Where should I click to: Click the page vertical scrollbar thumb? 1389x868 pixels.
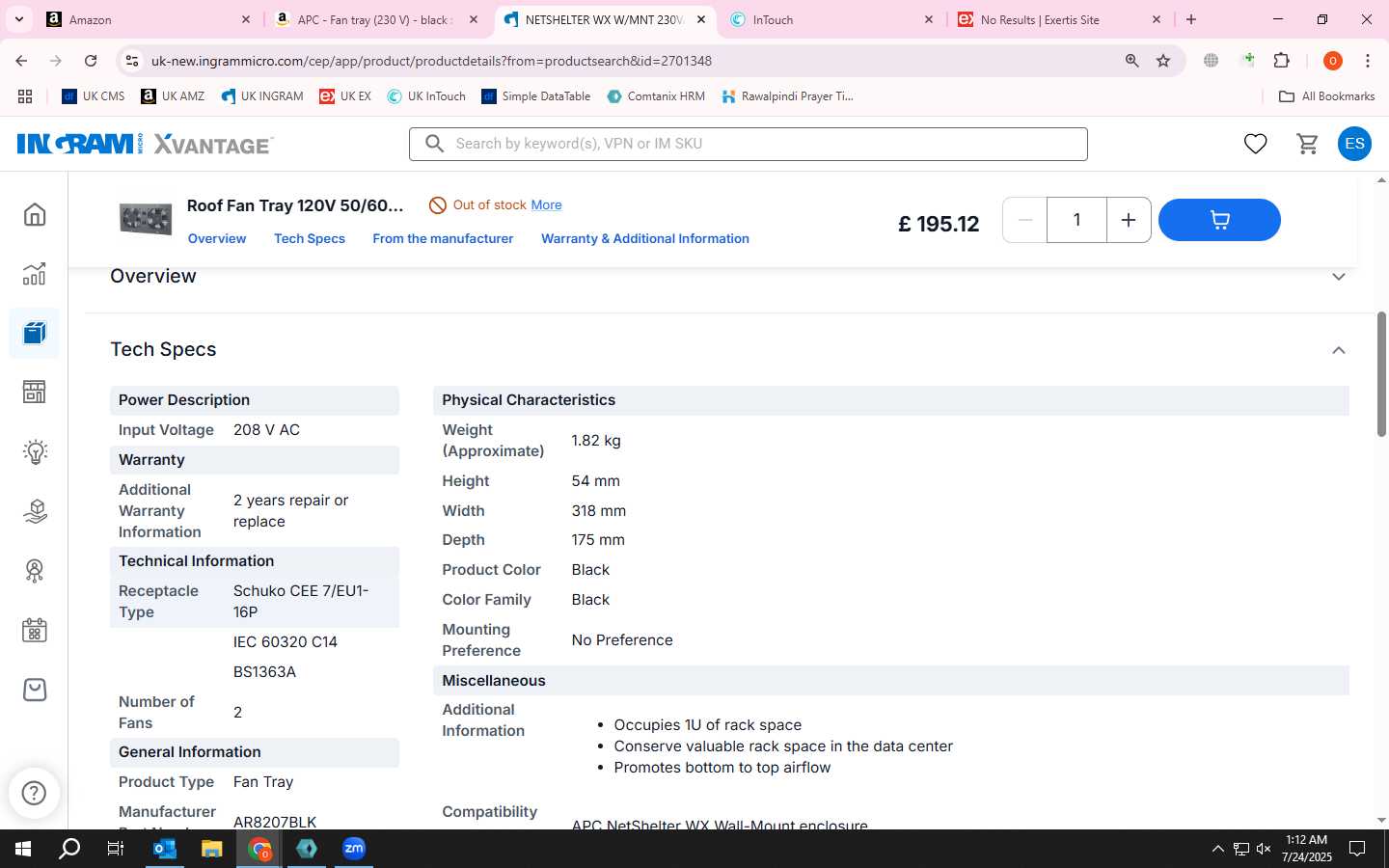coord(1381,374)
